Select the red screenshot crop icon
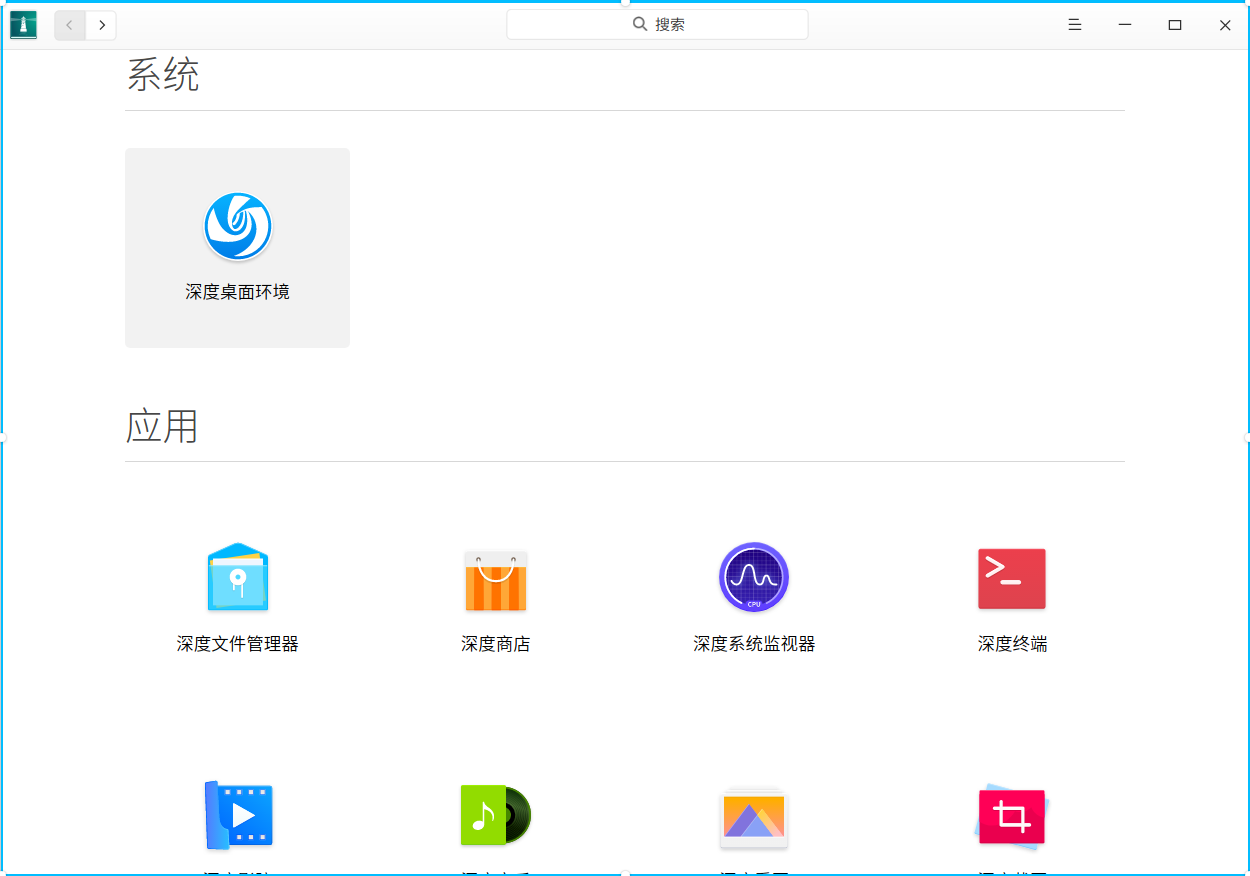This screenshot has height=876, width=1250. pyautogui.click(x=1011, y=815)
